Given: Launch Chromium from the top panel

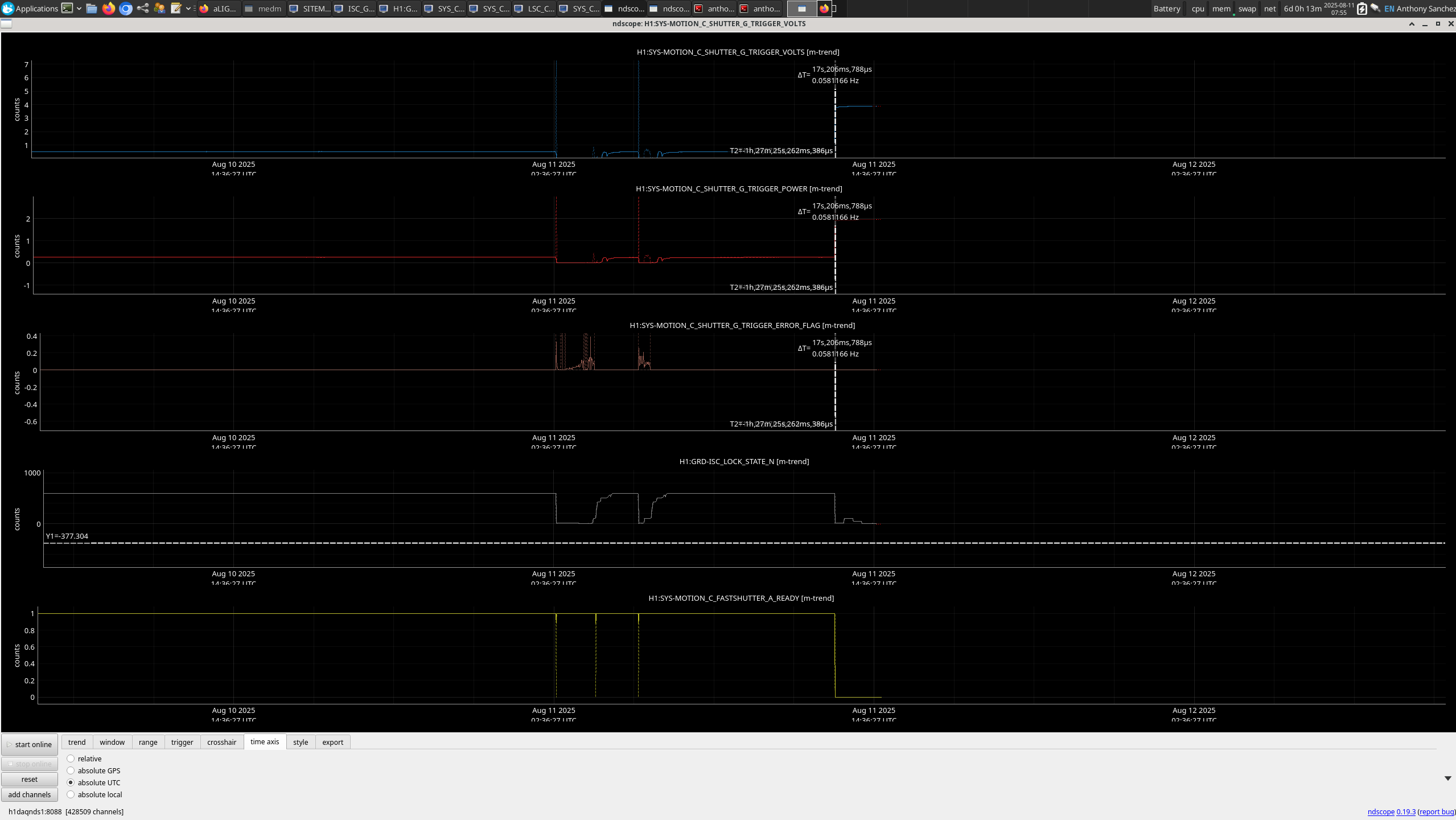Looking at the screenshot, I should point(126,9).
